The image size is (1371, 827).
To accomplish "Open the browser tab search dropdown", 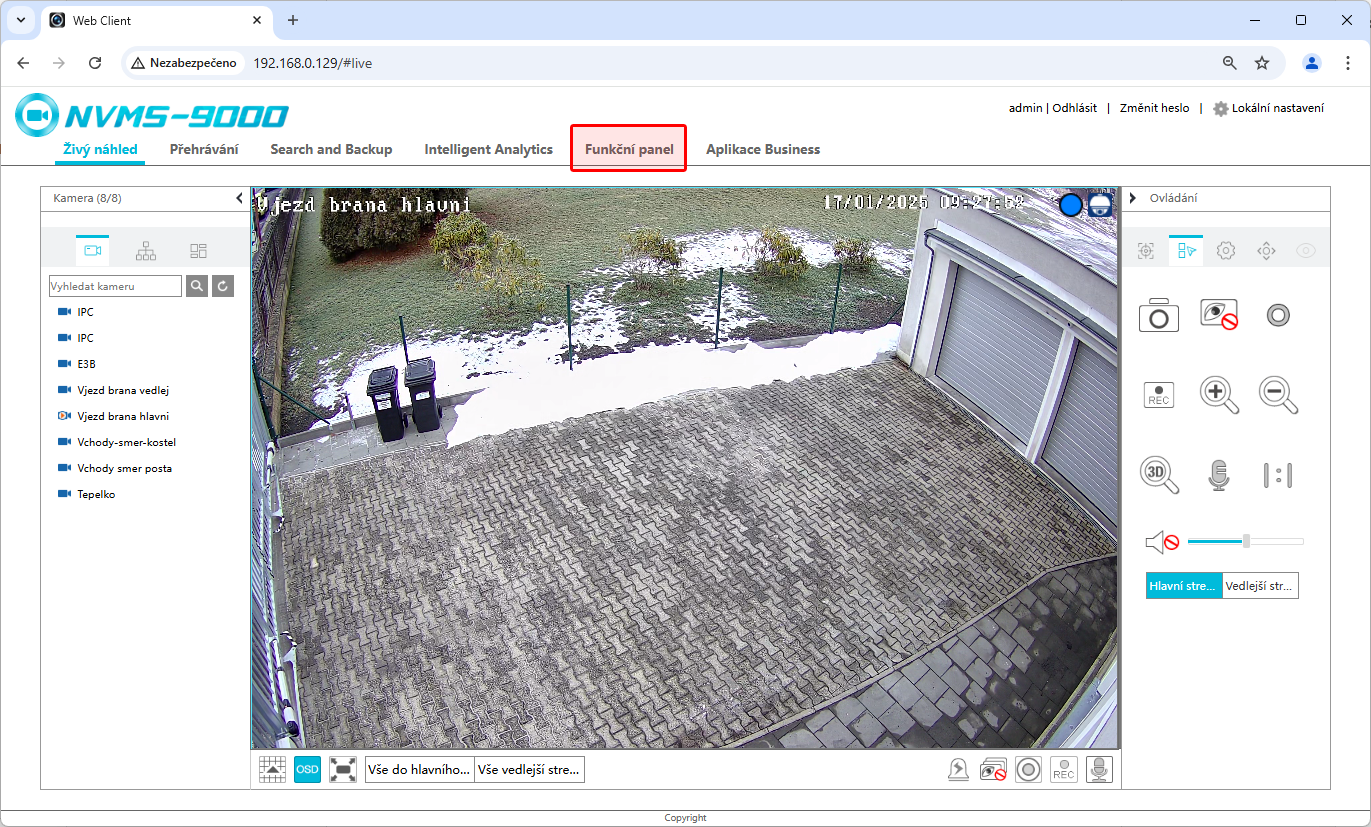I will click(x=20, y=20).
